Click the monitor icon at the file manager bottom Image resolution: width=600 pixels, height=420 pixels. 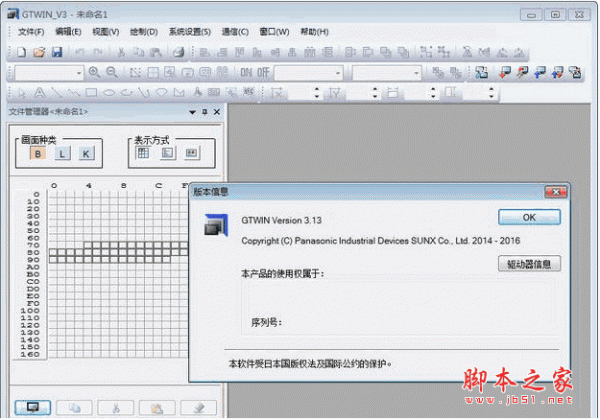[33, 407]
